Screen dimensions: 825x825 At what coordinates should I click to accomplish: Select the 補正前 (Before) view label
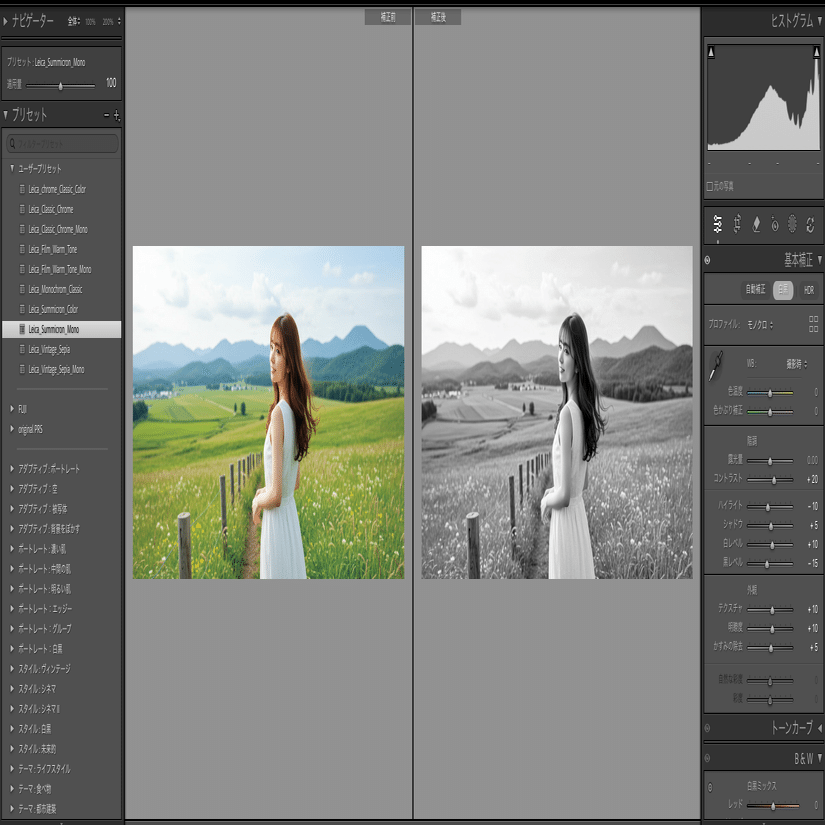point(388,17)
